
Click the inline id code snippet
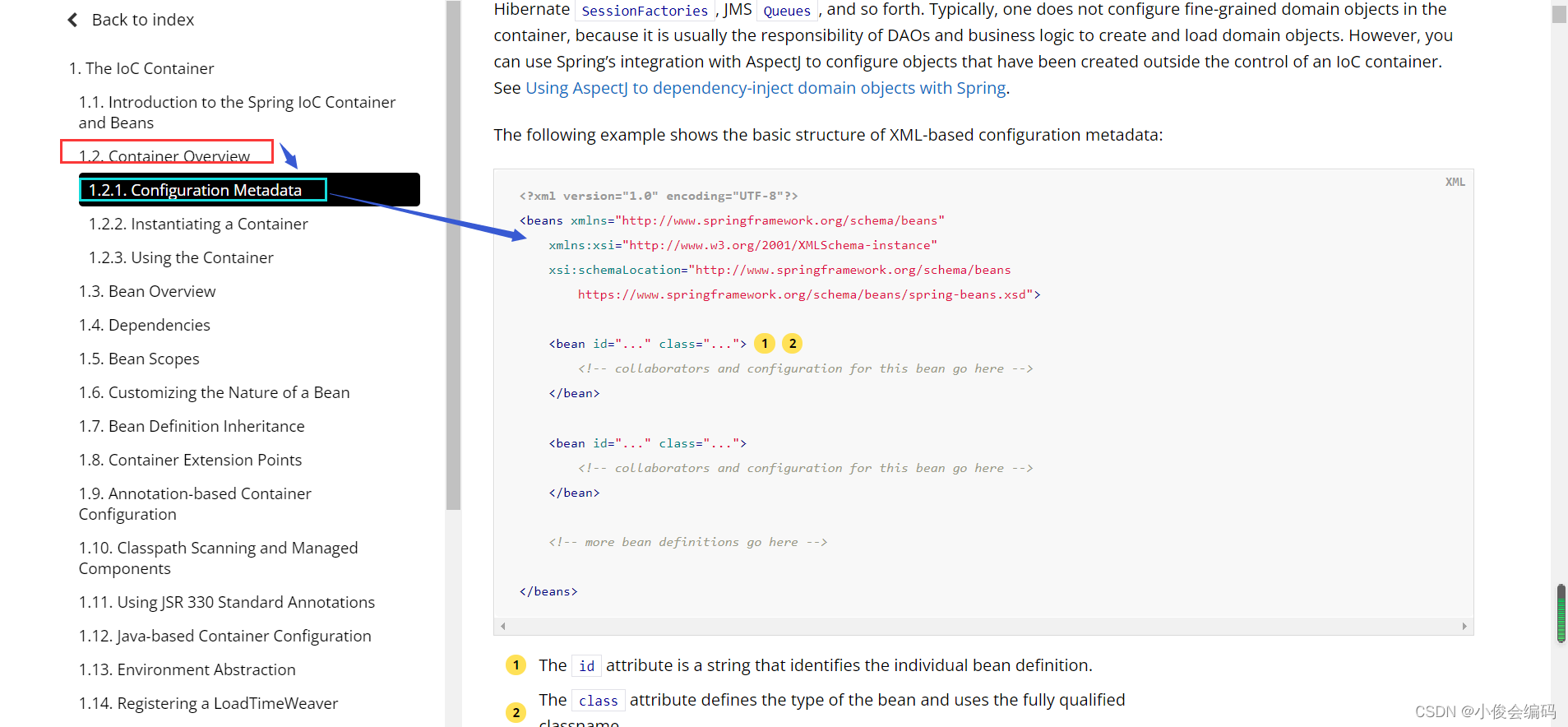tap(586, 666)
